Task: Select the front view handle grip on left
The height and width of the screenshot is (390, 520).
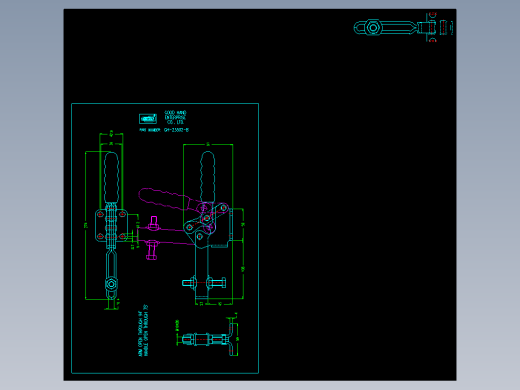Action: 111,178
